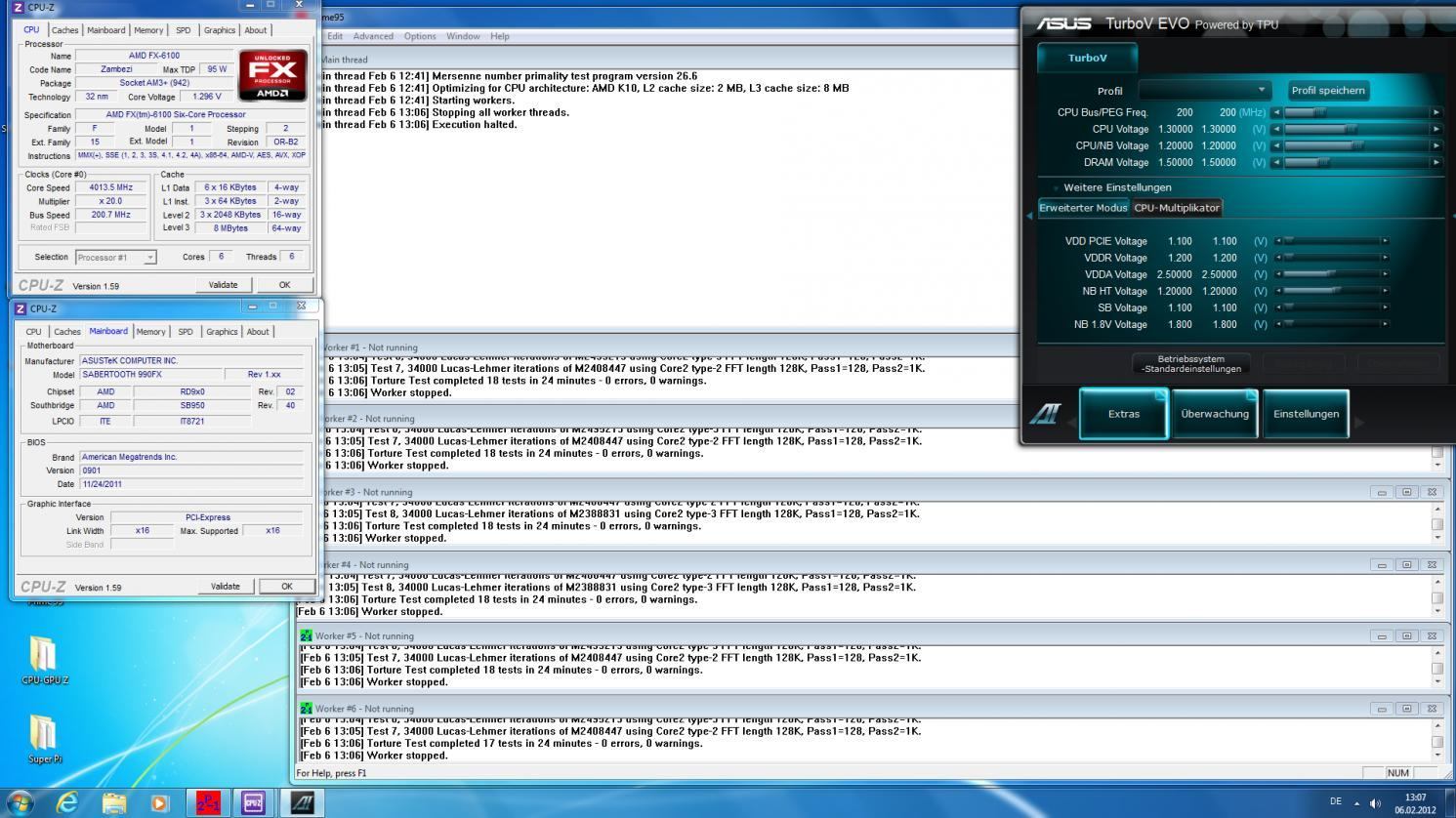
Task: Switch lower CPU-Z to CPU tab
Action: pos(33,332)
